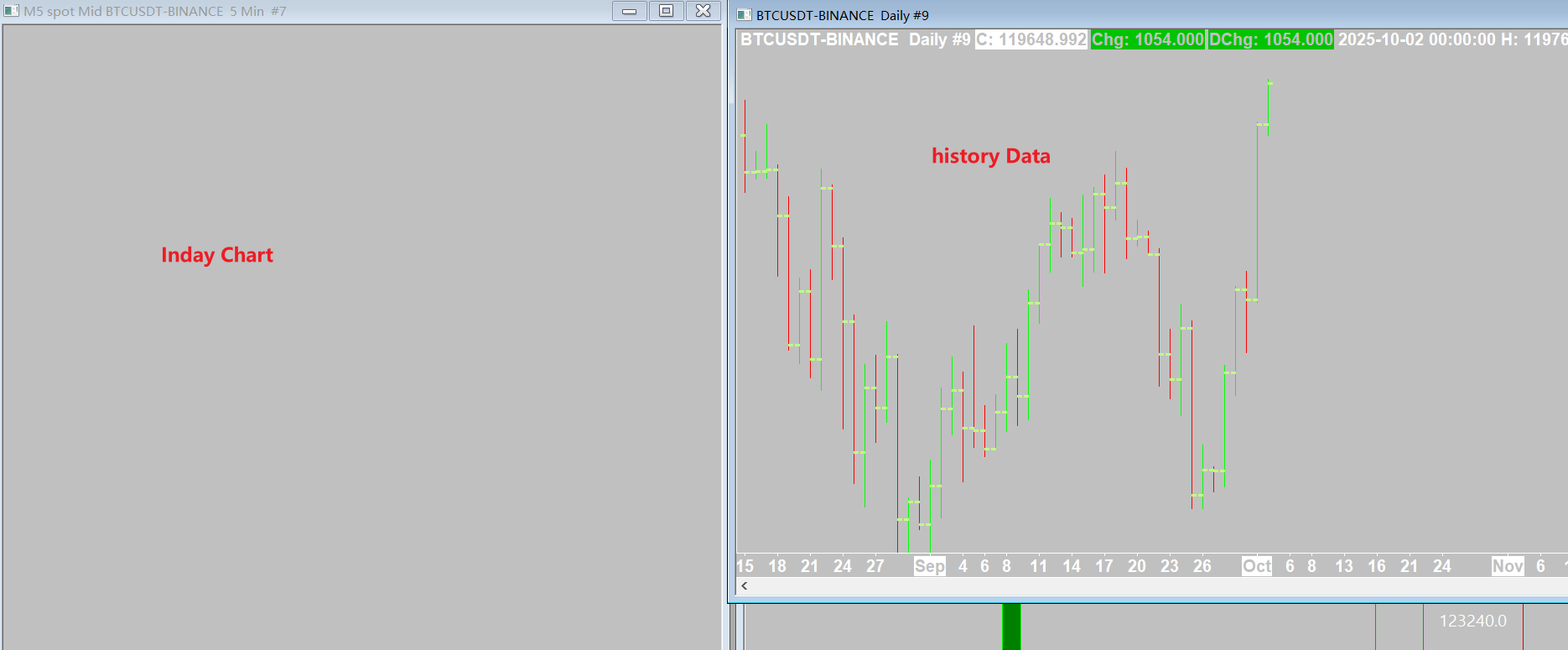Click the left arrow of the Daily chart scrollbar
Image resolution: width=1568 pixels, height=650 pixels.
coord(744,586)
